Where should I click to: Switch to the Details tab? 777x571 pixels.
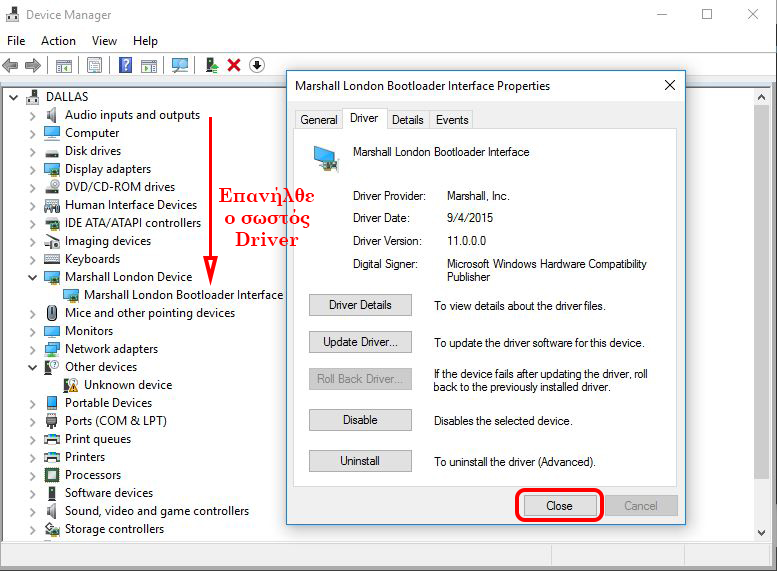coord(407,119)
